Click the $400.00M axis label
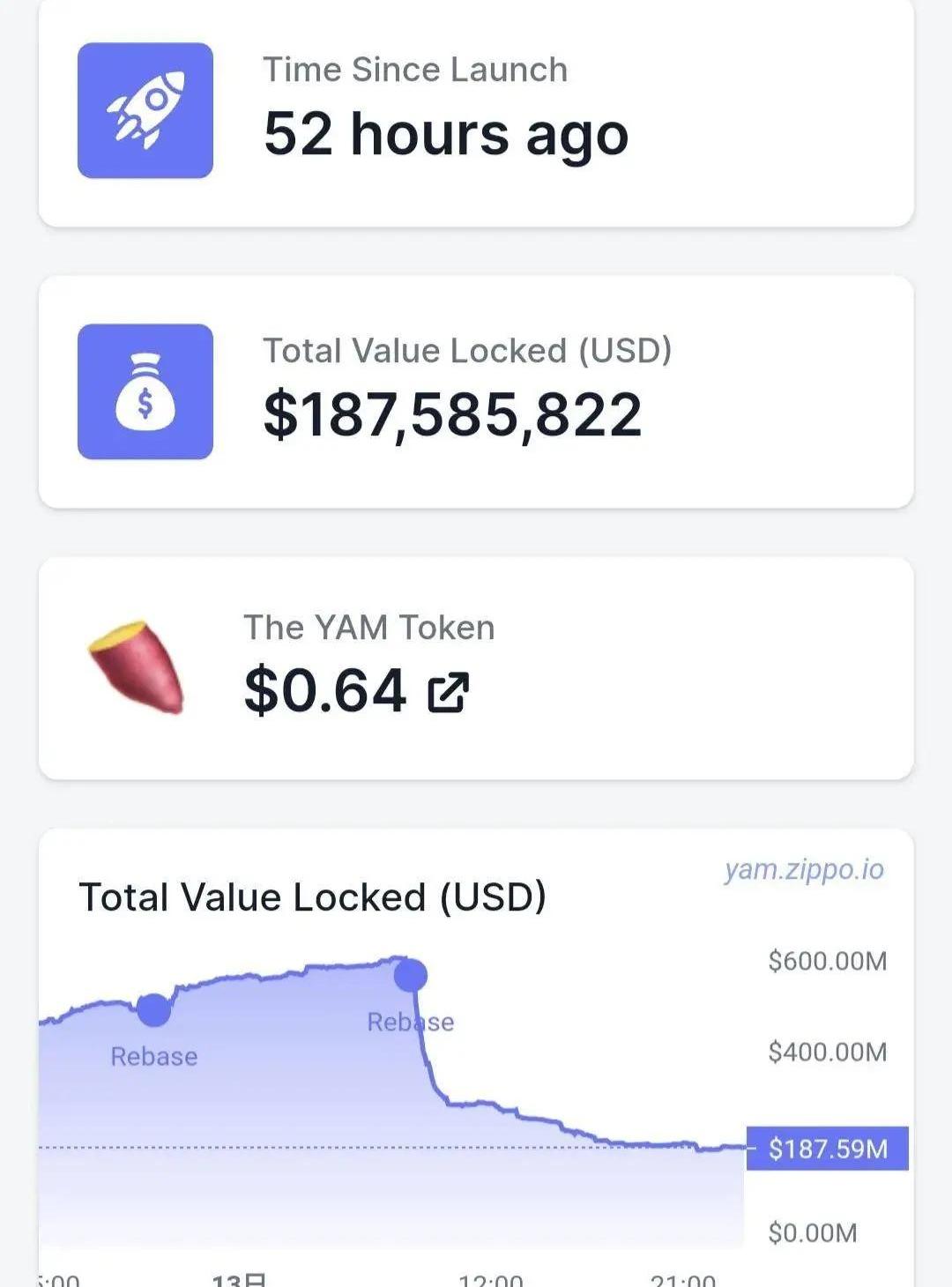Image resolution: width=952 pixels, height=1287 pixels. (827, 1052)
